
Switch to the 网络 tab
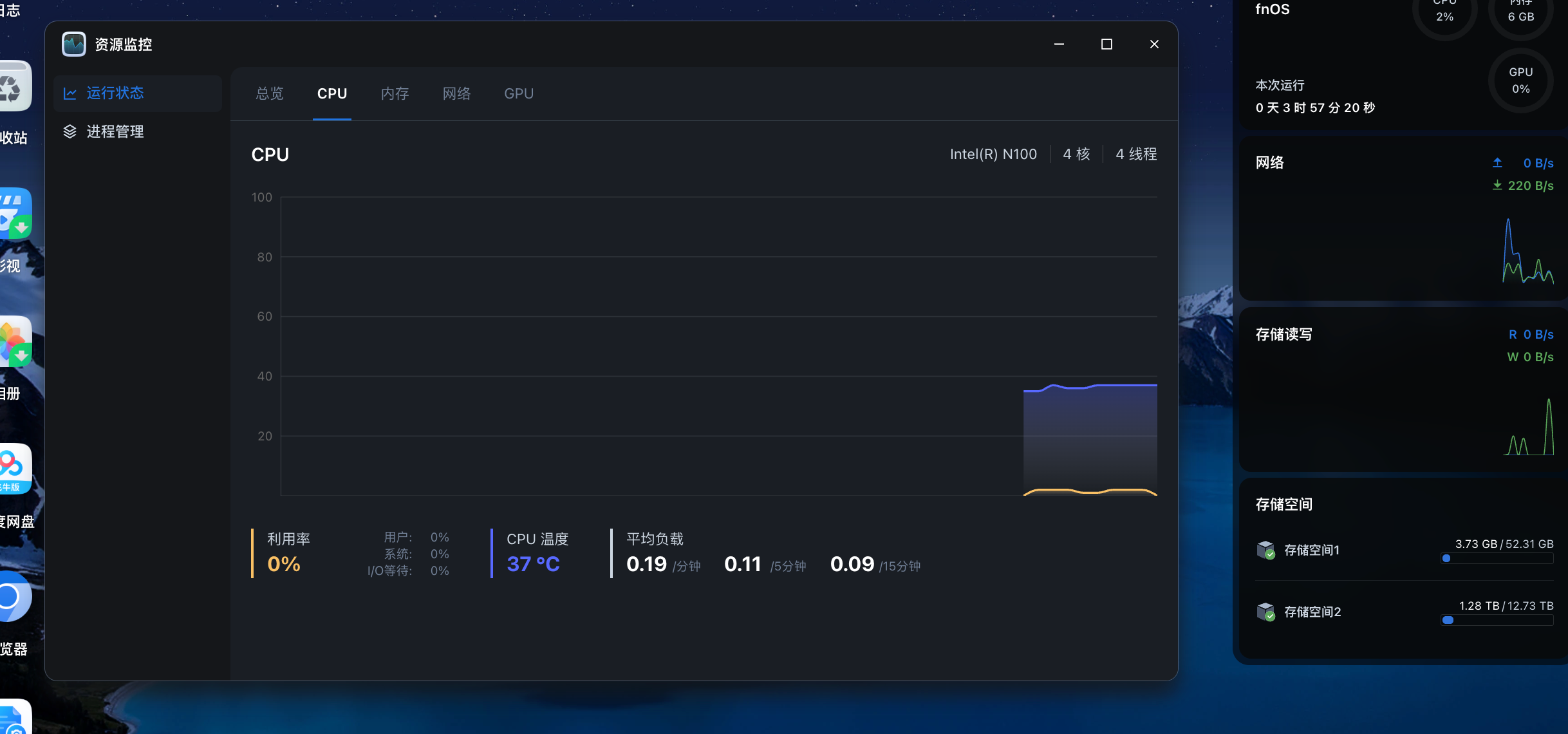click(456, 94)
